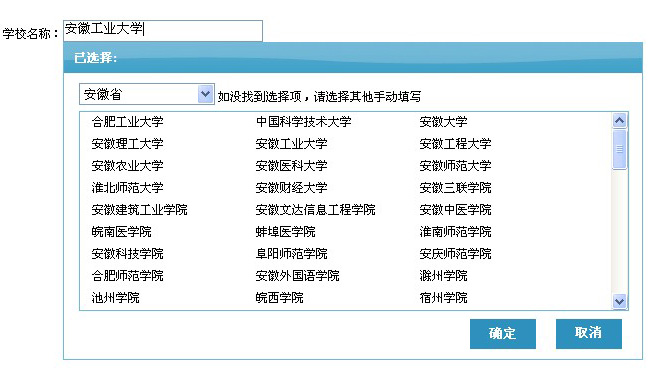Select 蚌埠医学院 from the list

(286, 232)
